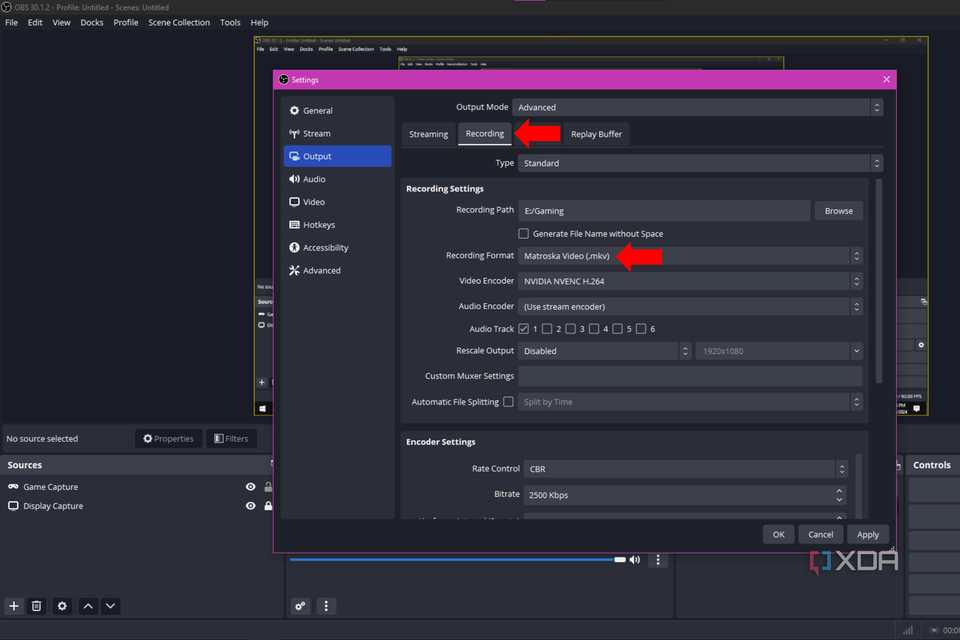The width and height of the screenshot is (960, 640).
Task: Open the Video Encoder dropdown
Action: tap(690, 281)
